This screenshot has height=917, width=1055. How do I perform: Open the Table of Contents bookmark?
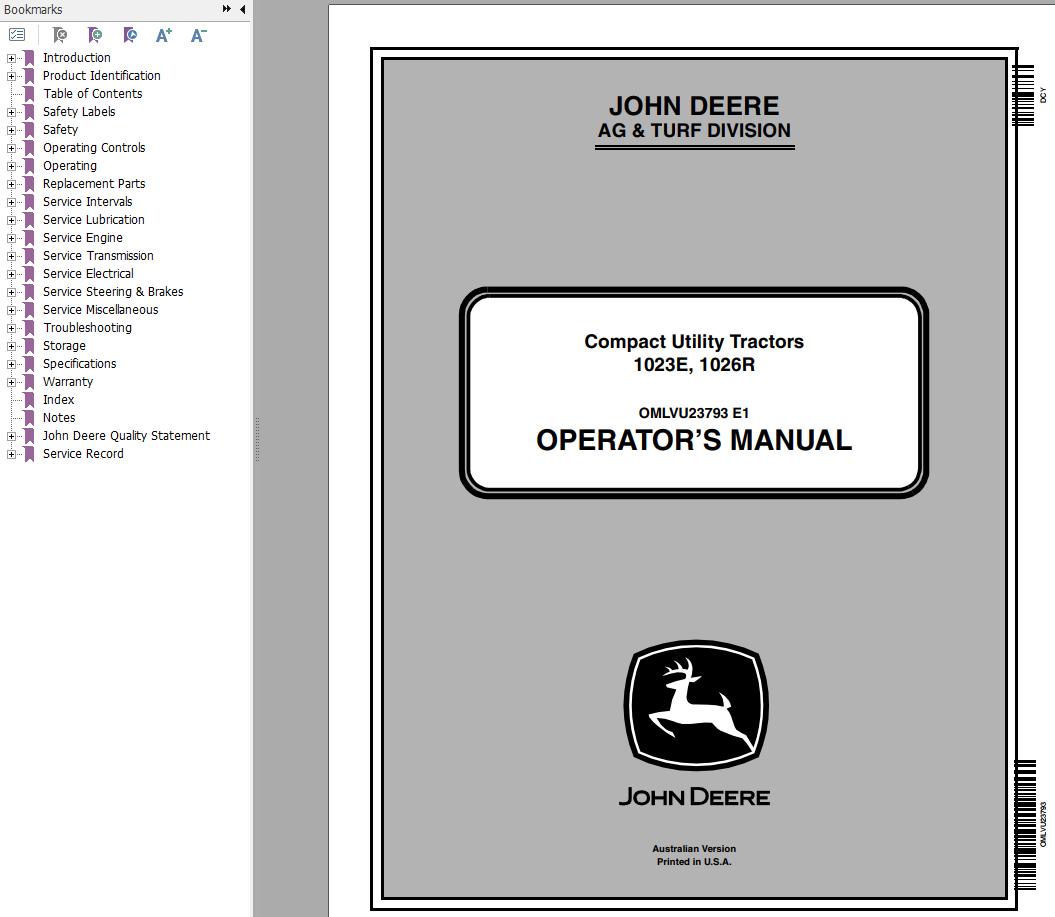coord(92,94)
